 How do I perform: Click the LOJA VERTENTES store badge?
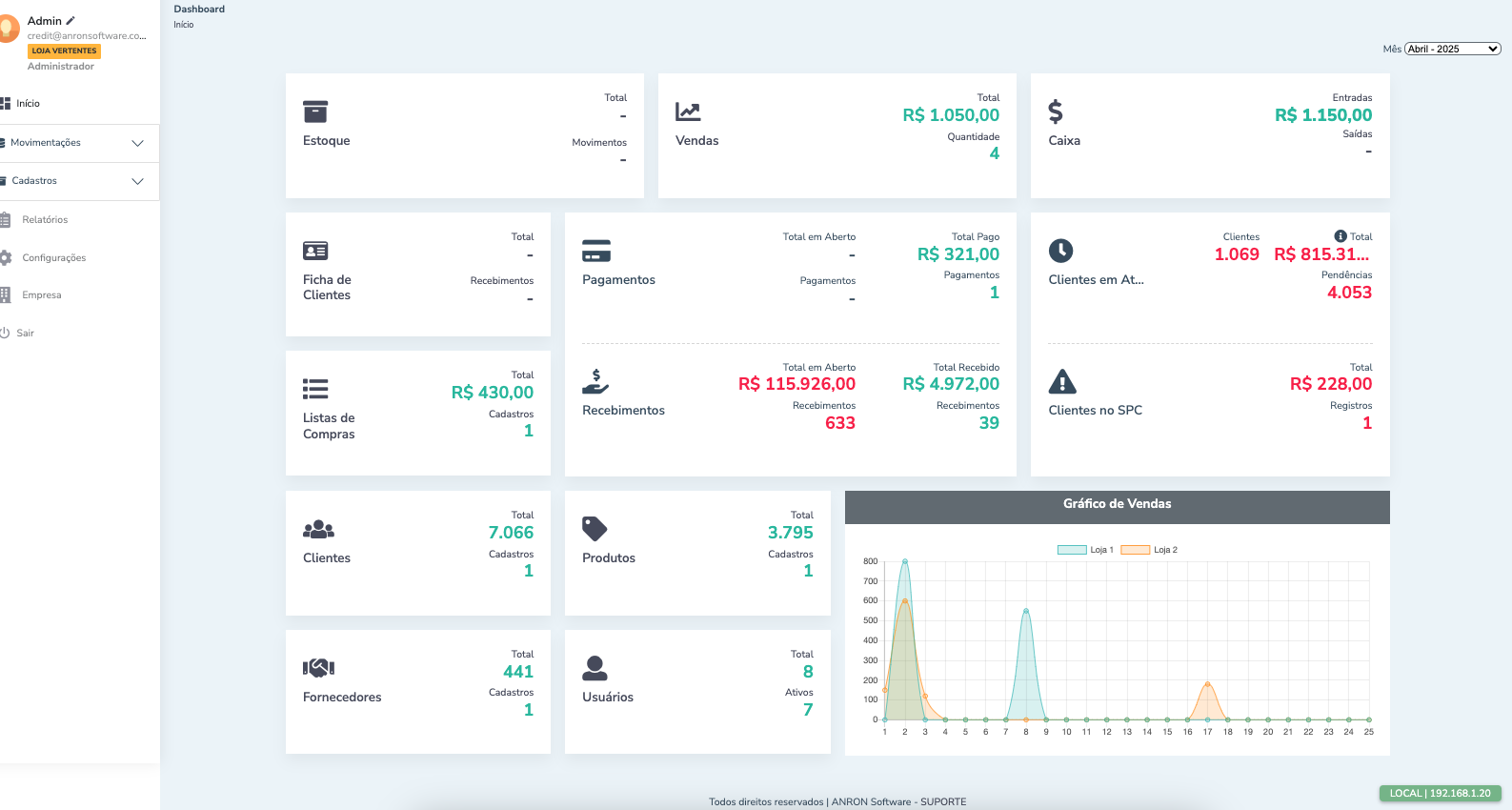coord(64,51)
